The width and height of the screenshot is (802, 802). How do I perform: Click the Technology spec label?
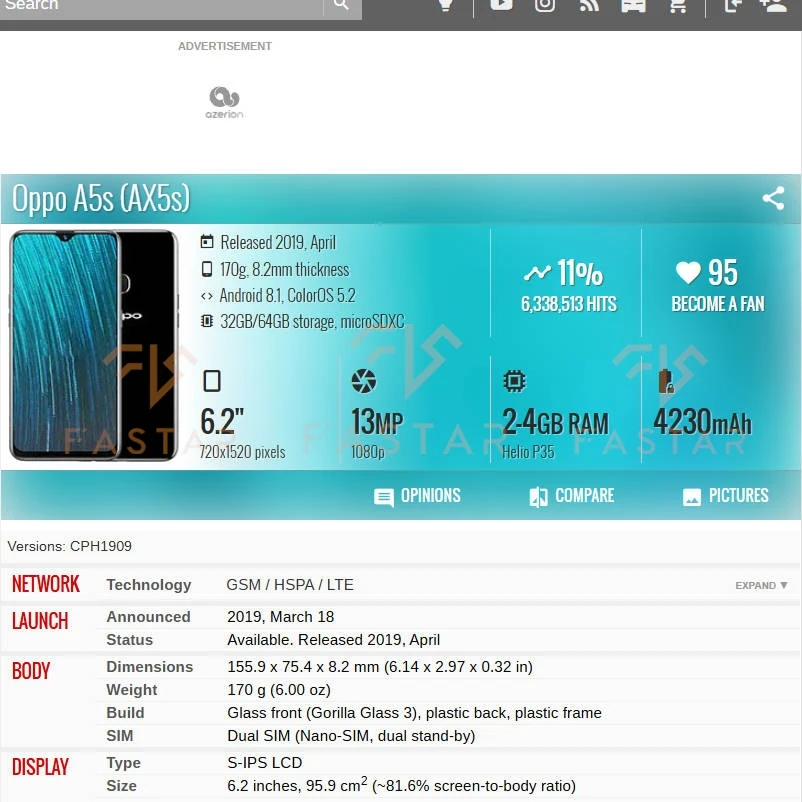(149, 585)
